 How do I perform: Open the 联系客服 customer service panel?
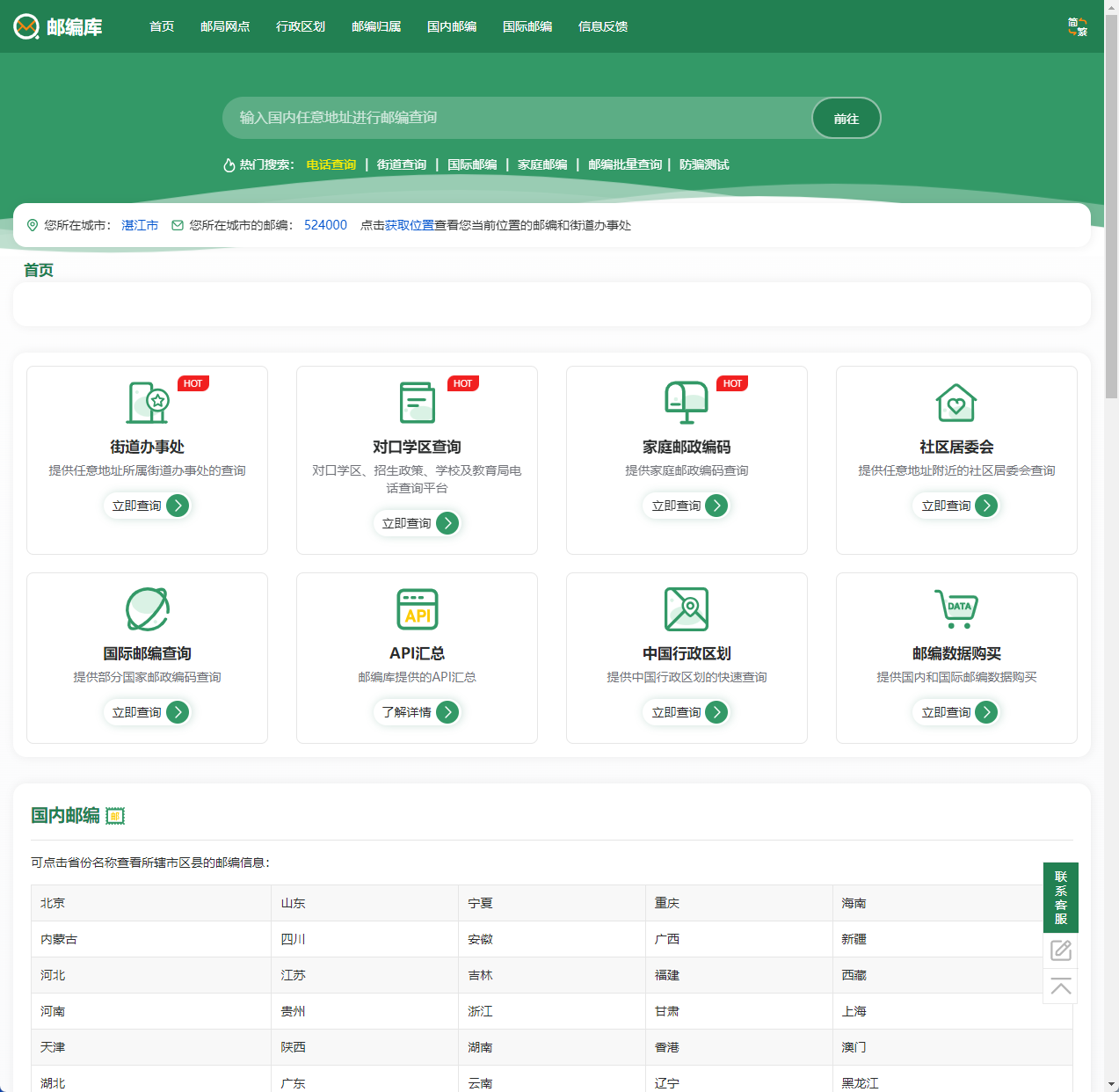[x=1060, y=898]
